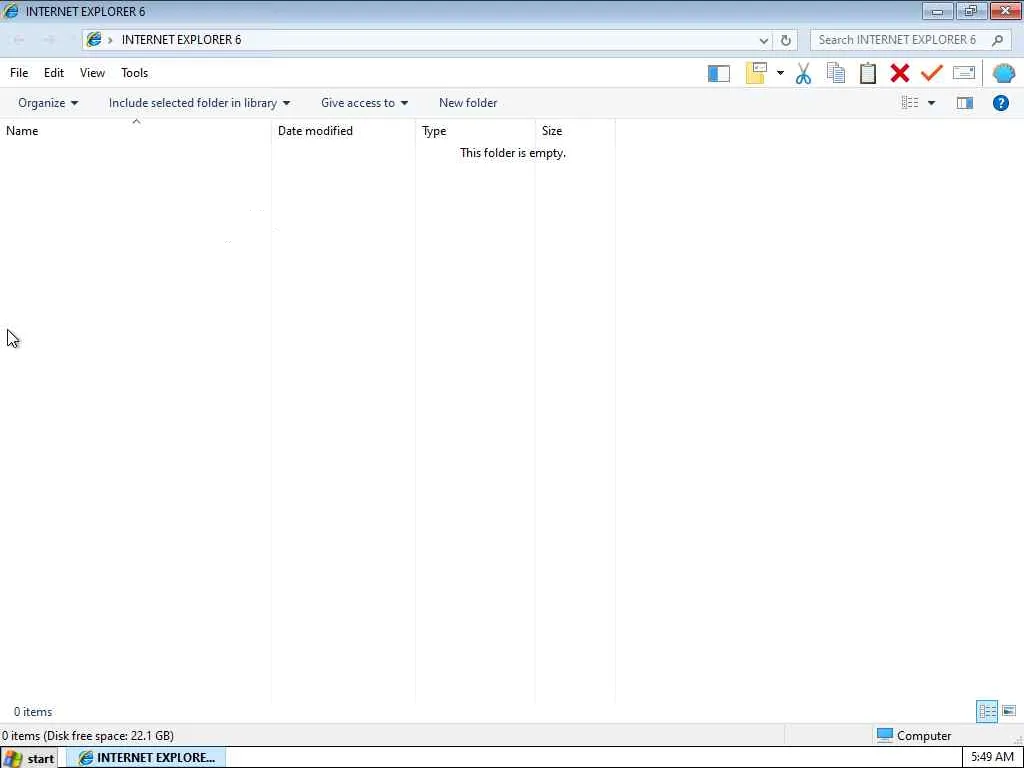Click the New folder button

click(x=468, y=103)
